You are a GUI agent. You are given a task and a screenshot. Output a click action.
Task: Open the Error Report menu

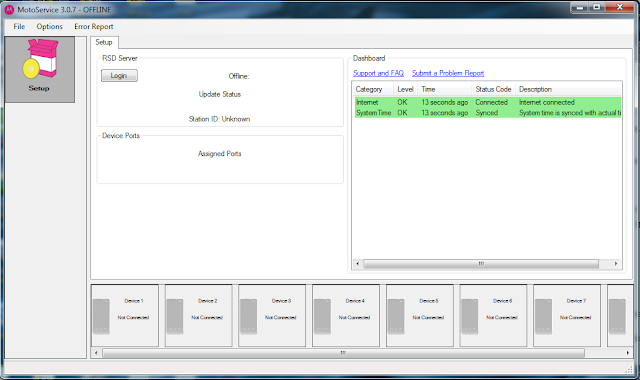tap(93, 27)
